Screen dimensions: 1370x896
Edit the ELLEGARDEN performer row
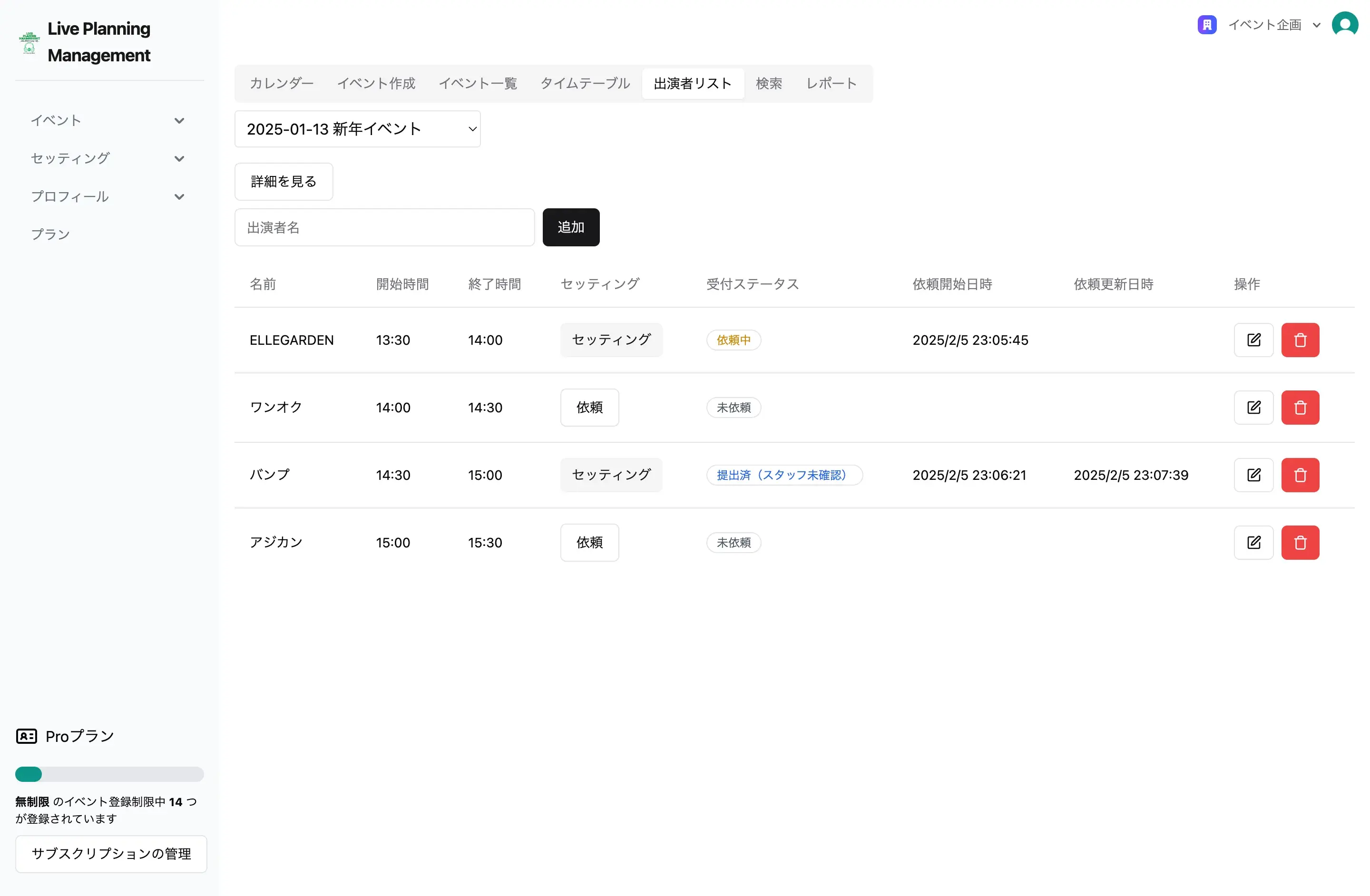pyautogui.click(x=1253, y=340)
